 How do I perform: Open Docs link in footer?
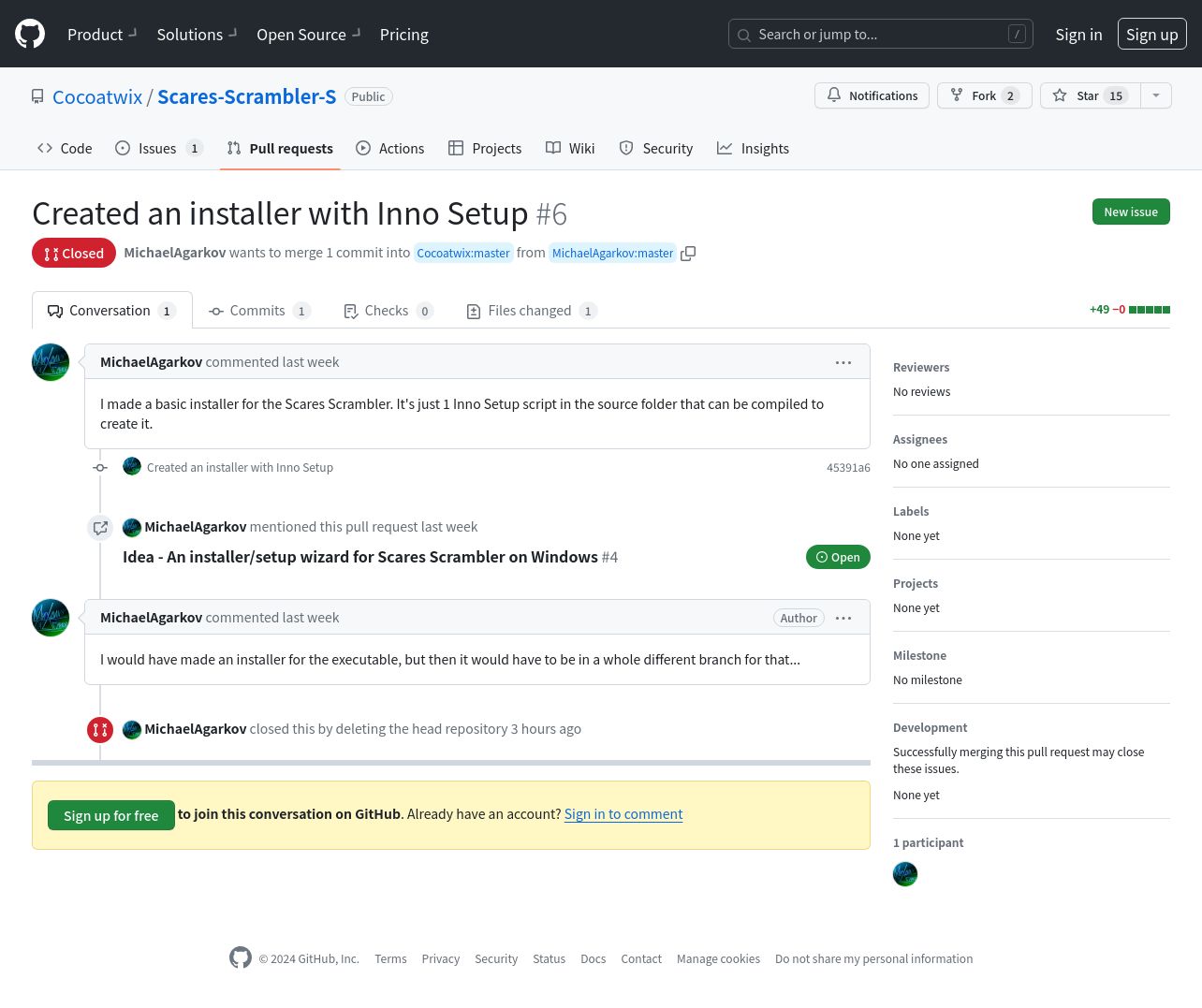click(x=594, y=959)
